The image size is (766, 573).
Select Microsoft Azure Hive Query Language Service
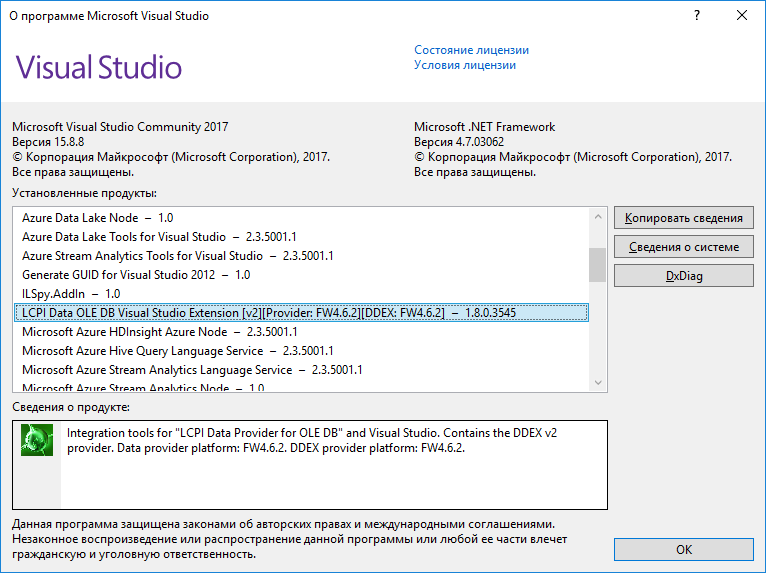[x=301, y=351]
